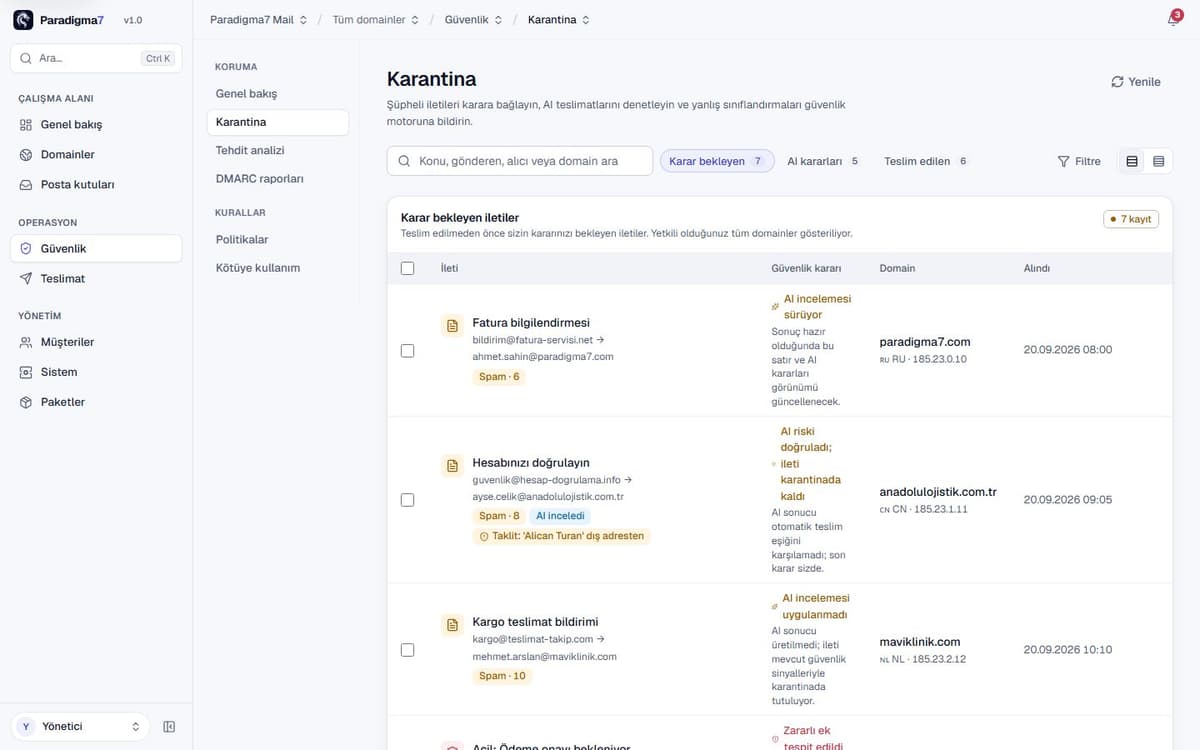
Task: Click the Güvenlik kararı column header
Action: 806,268
